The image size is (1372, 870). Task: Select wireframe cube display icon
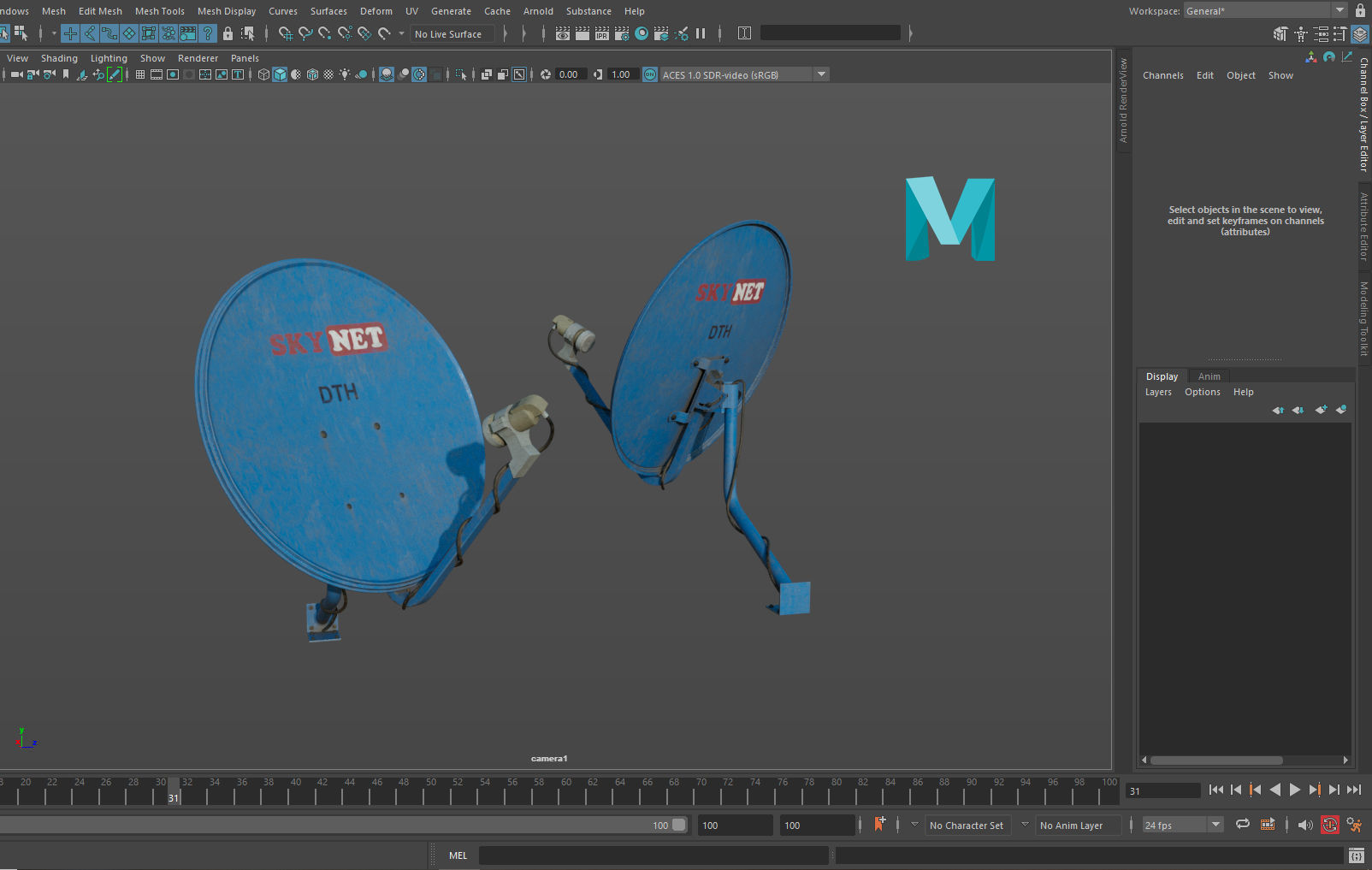[263, 74]
